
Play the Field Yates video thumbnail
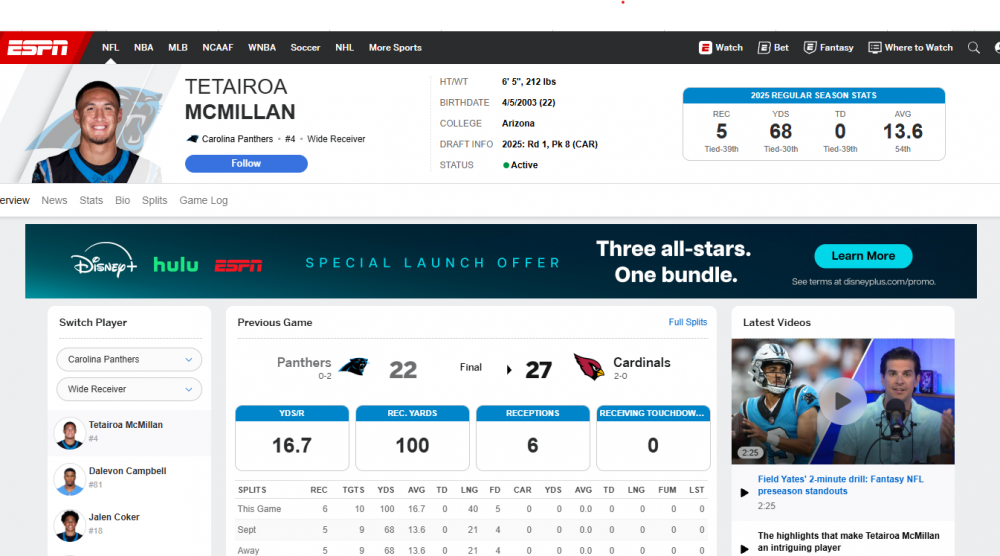pos(842,401)
